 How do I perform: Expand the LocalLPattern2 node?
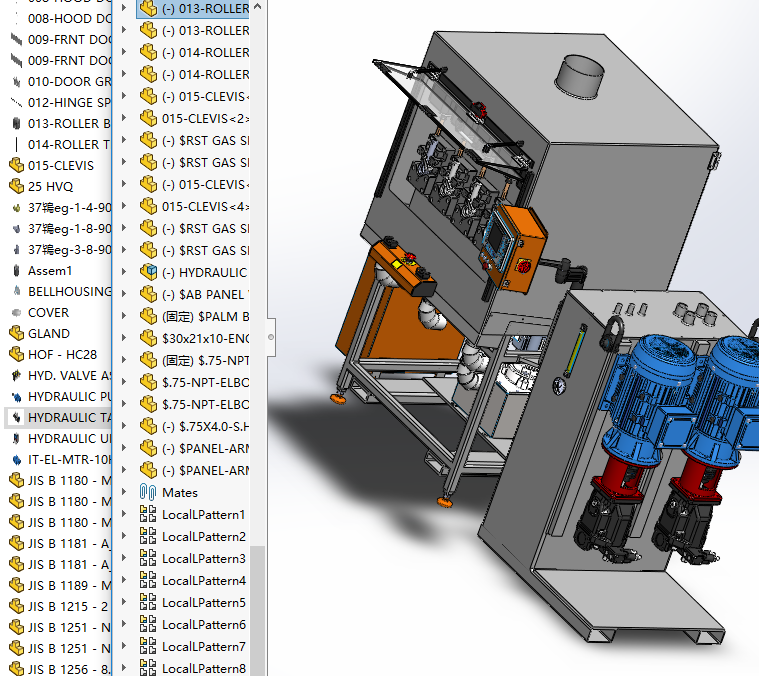click(124, 536)
